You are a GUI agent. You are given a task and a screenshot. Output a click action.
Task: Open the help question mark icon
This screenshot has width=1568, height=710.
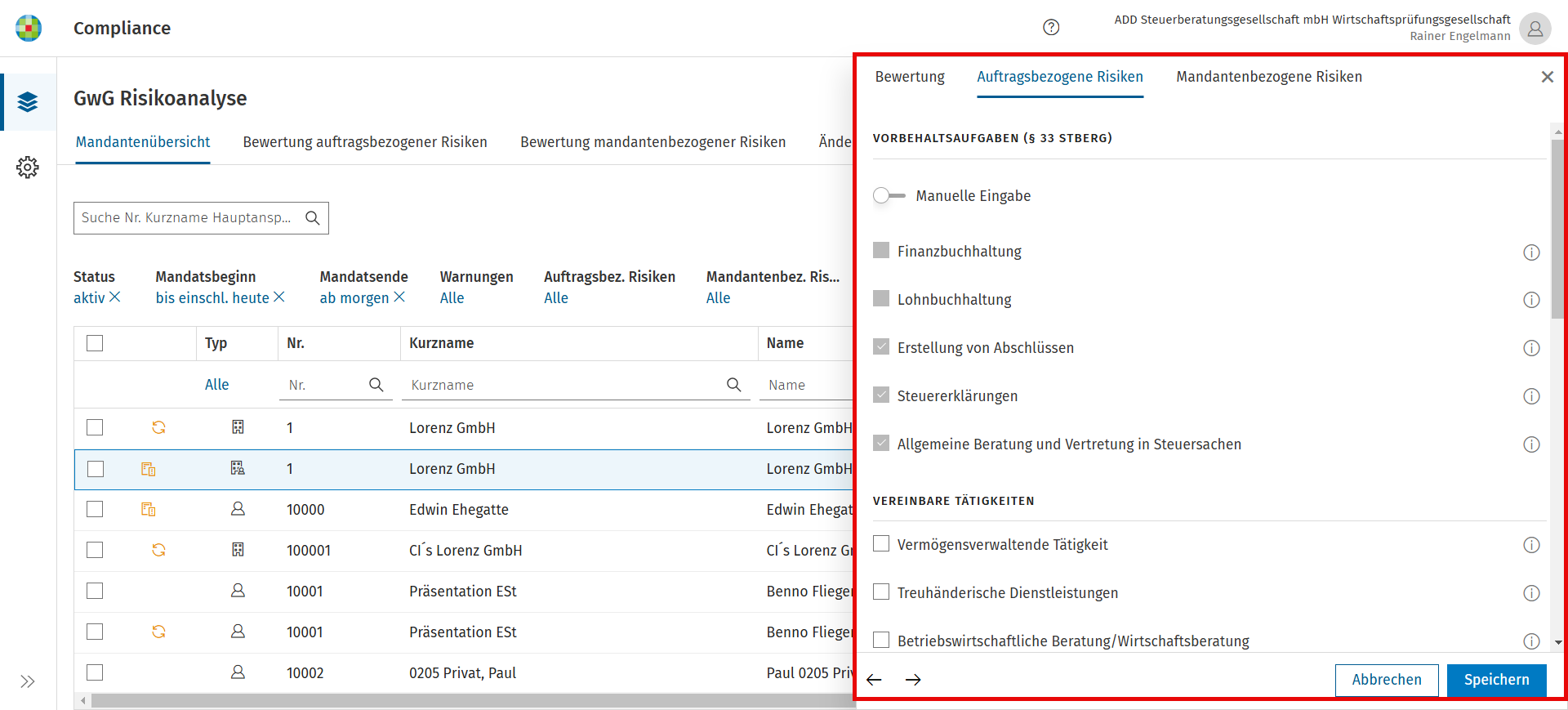click(1051, 28)
